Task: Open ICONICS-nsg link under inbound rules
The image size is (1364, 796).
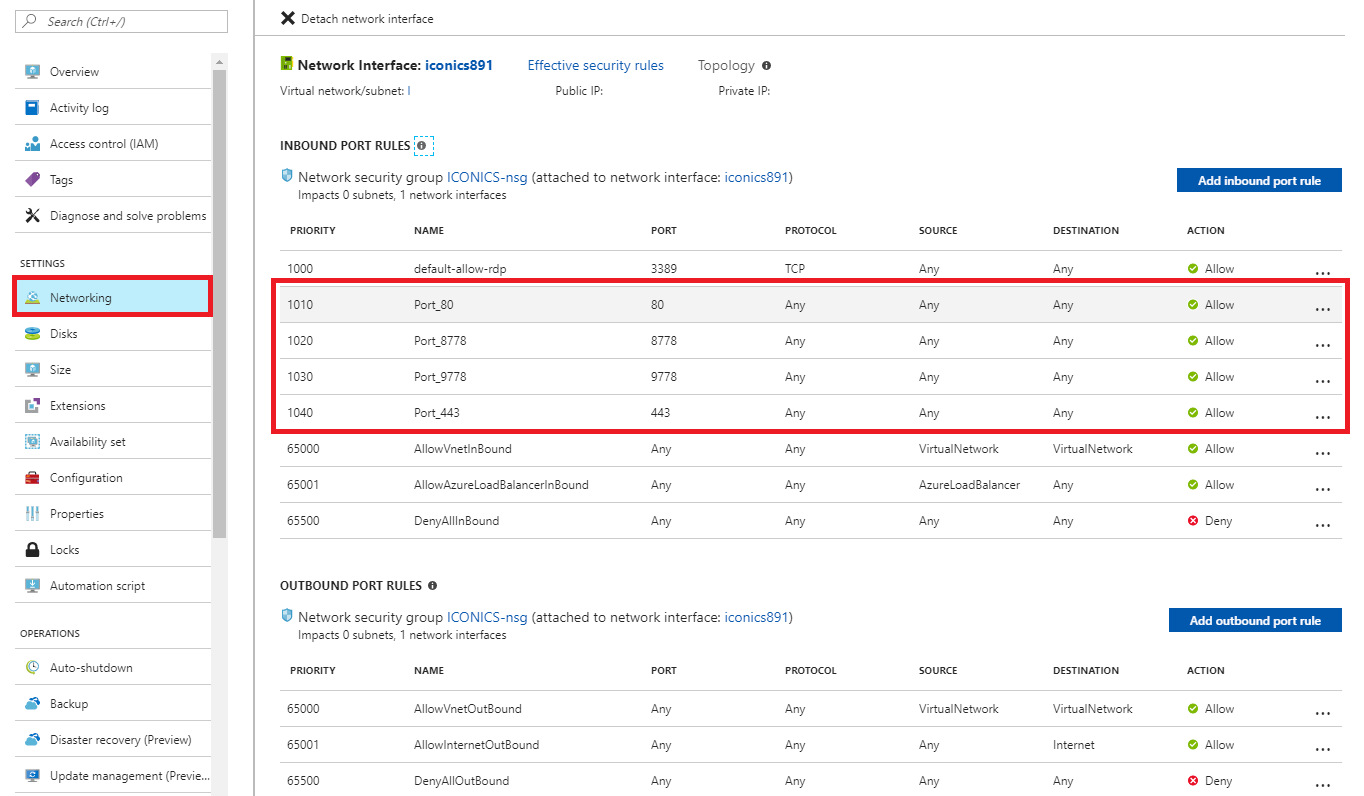Action: pyautogui.click(x=487, y=177)
